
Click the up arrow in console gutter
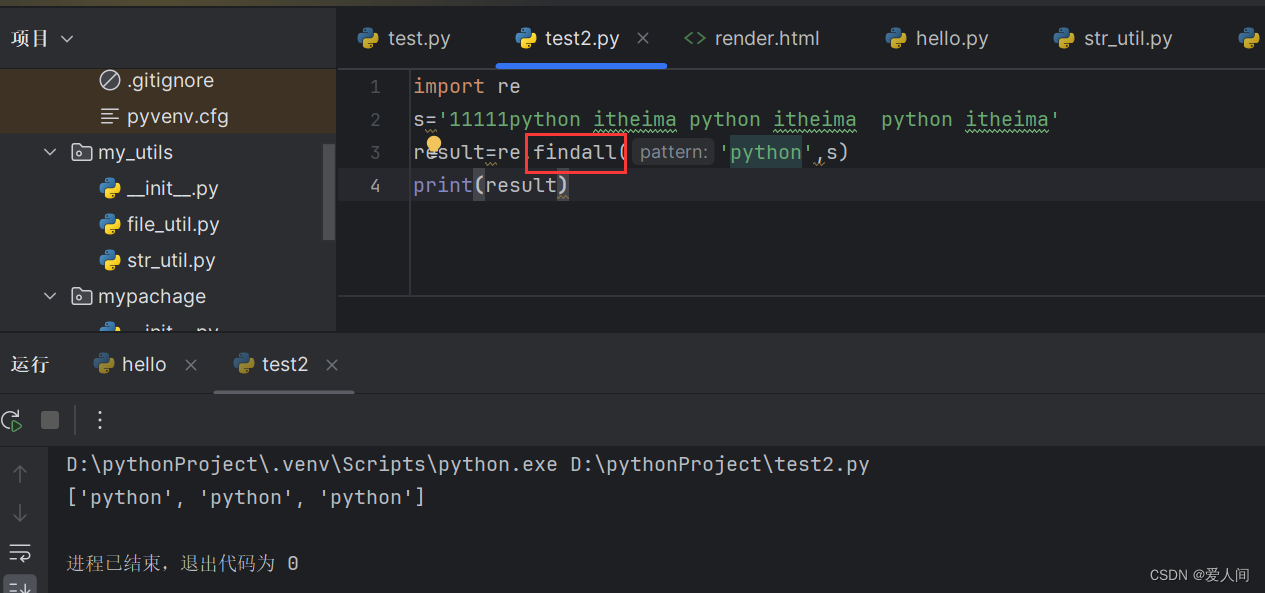[20, 472]
